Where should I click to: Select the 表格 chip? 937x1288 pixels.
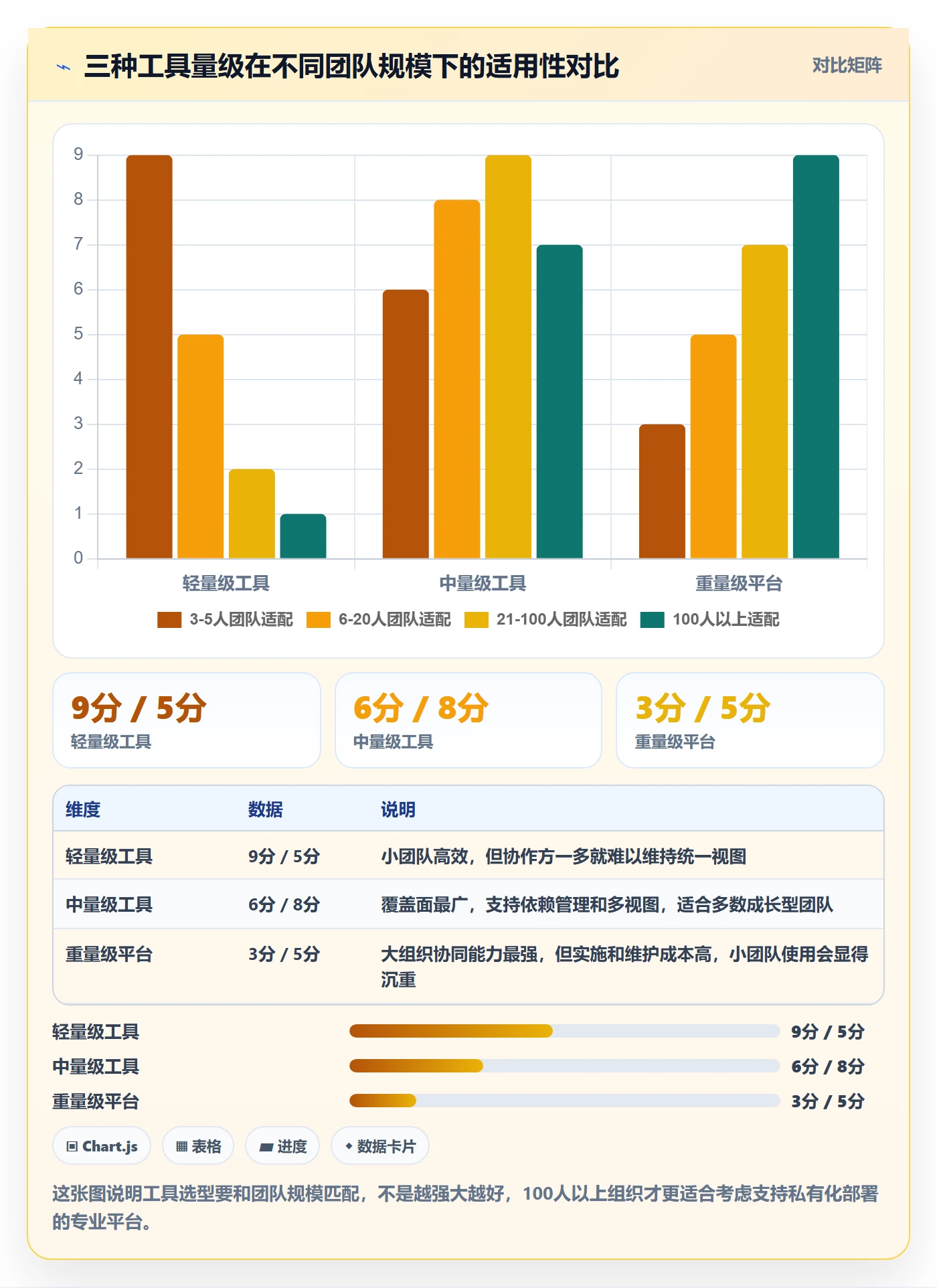[198, 1146]
